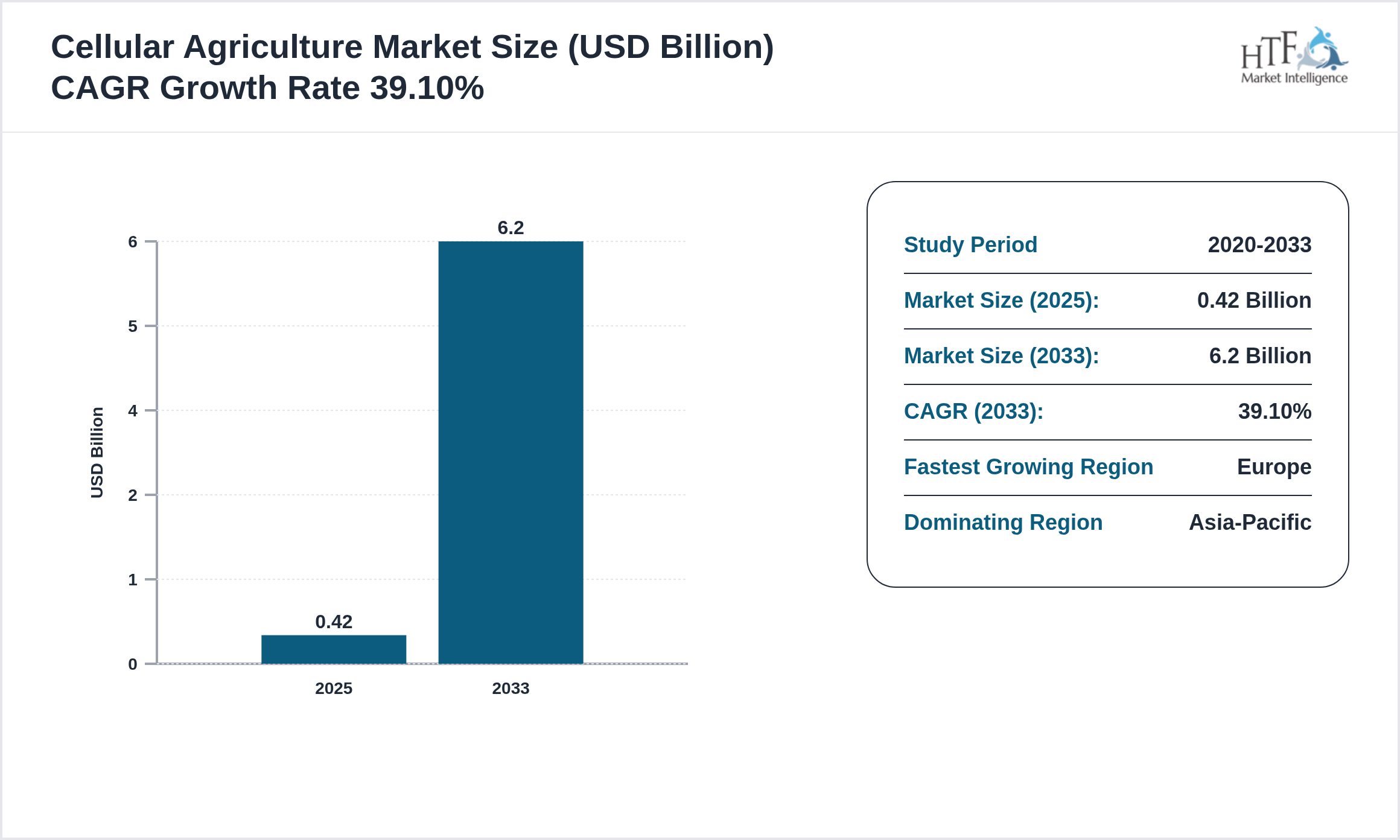Image resolution: width=1400 pixels, height=840 pixels.
Task: Click the 'Market Size (2025):' label
Action: [x=1001, y=301]
